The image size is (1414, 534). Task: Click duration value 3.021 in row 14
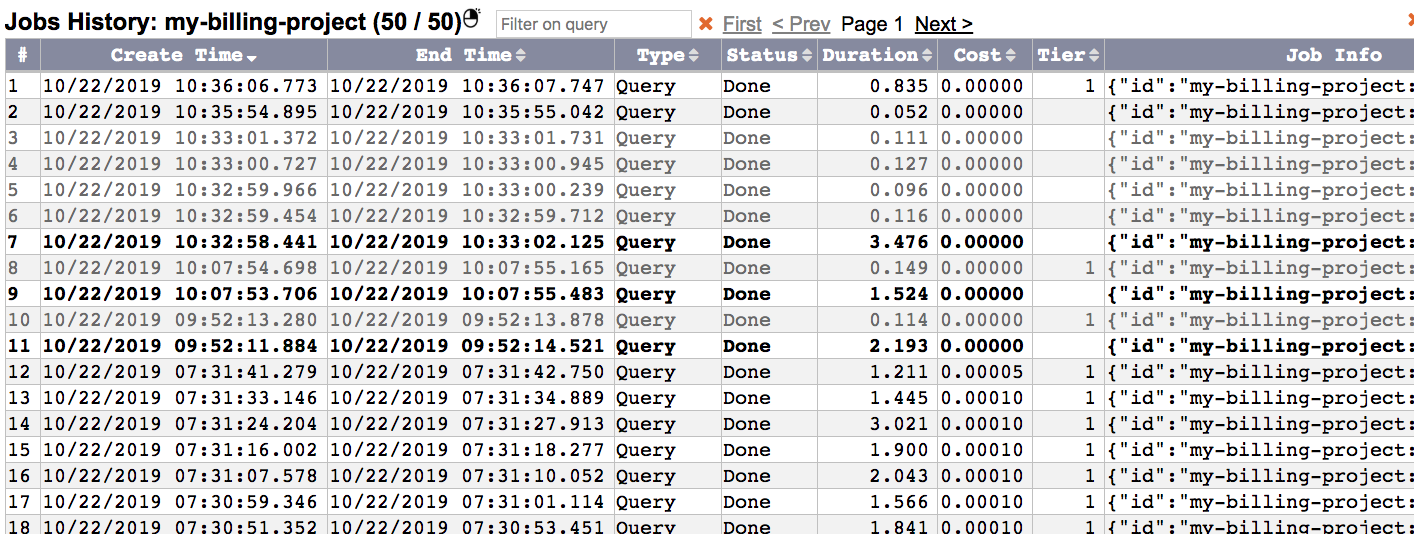(x=899, y=424)
